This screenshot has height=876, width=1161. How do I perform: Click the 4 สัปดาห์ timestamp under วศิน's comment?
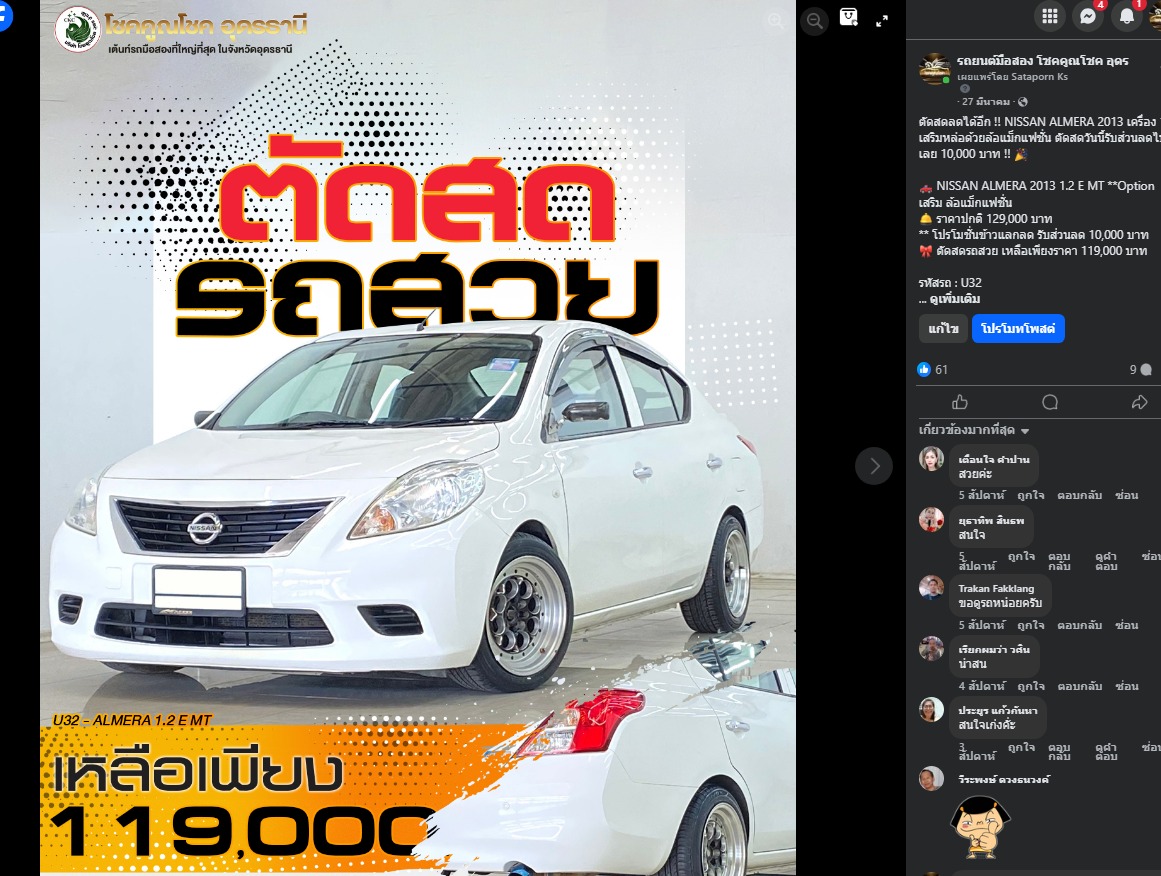click(x=982, y=686)
